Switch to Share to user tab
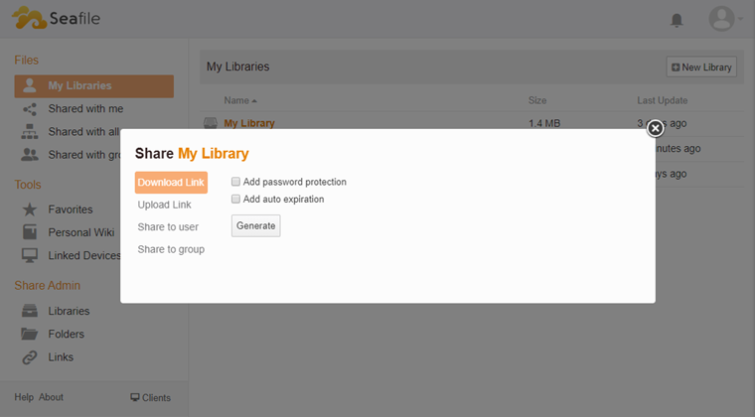755x417 pixels. (168, 227)
